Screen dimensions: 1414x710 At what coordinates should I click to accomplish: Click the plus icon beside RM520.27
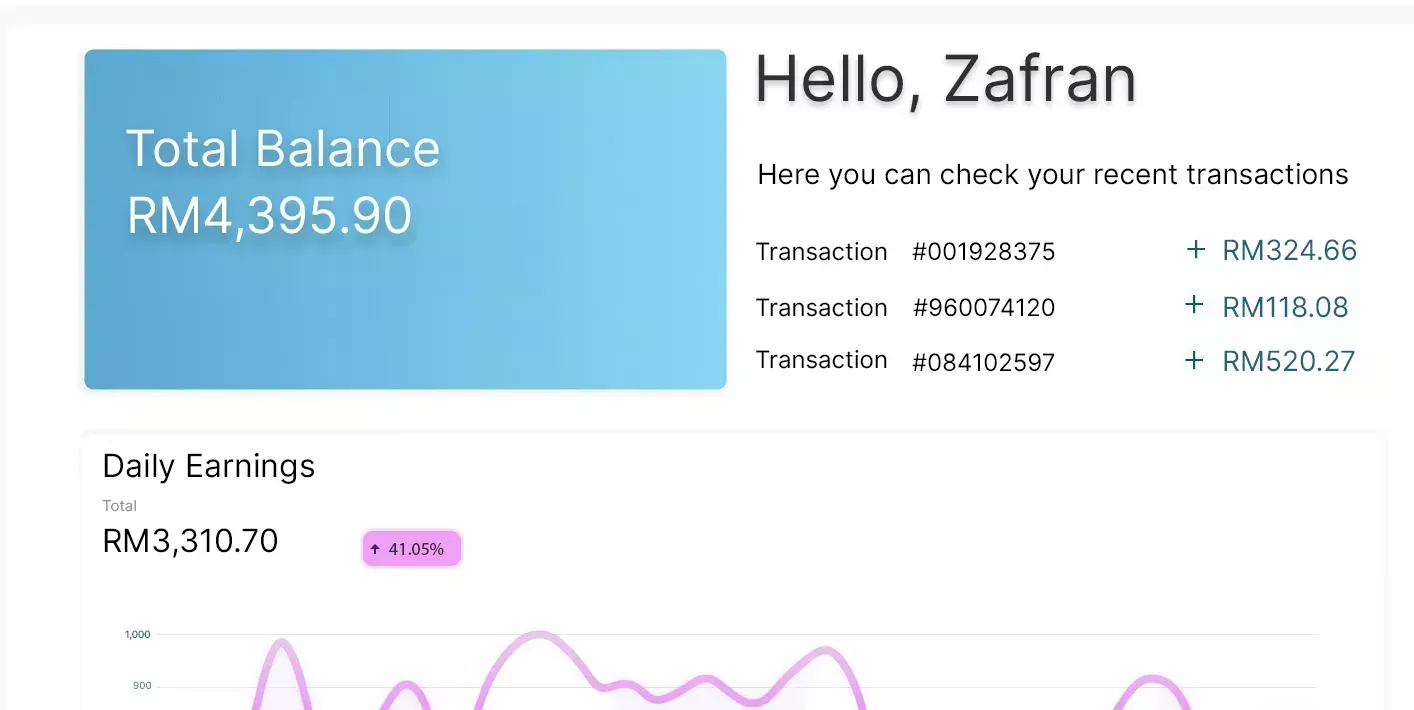click(x=1194, y=361)
